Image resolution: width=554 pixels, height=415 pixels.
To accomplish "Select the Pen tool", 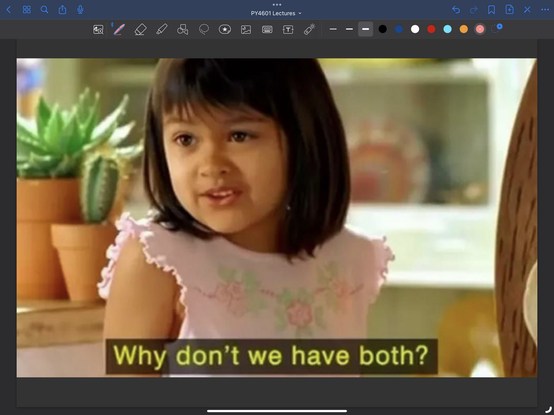I will tap(119, 29).
